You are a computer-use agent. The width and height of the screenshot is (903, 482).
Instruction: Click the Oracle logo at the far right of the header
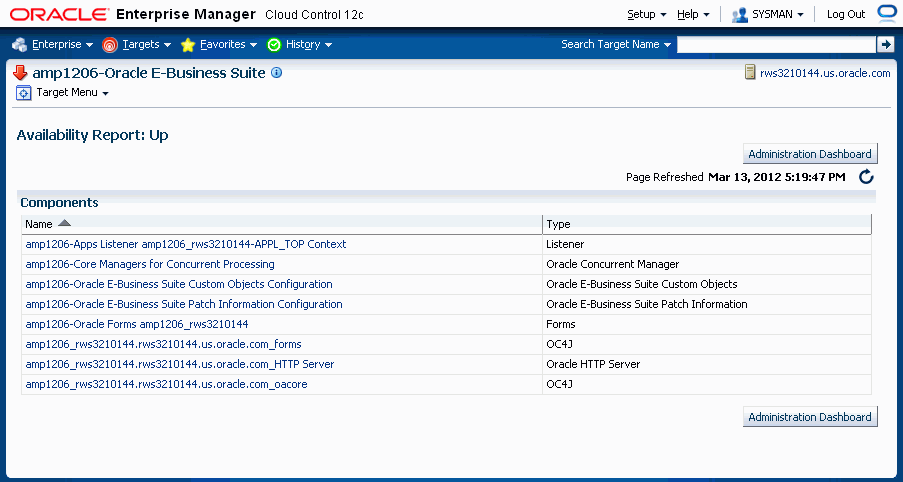(887, 14)
